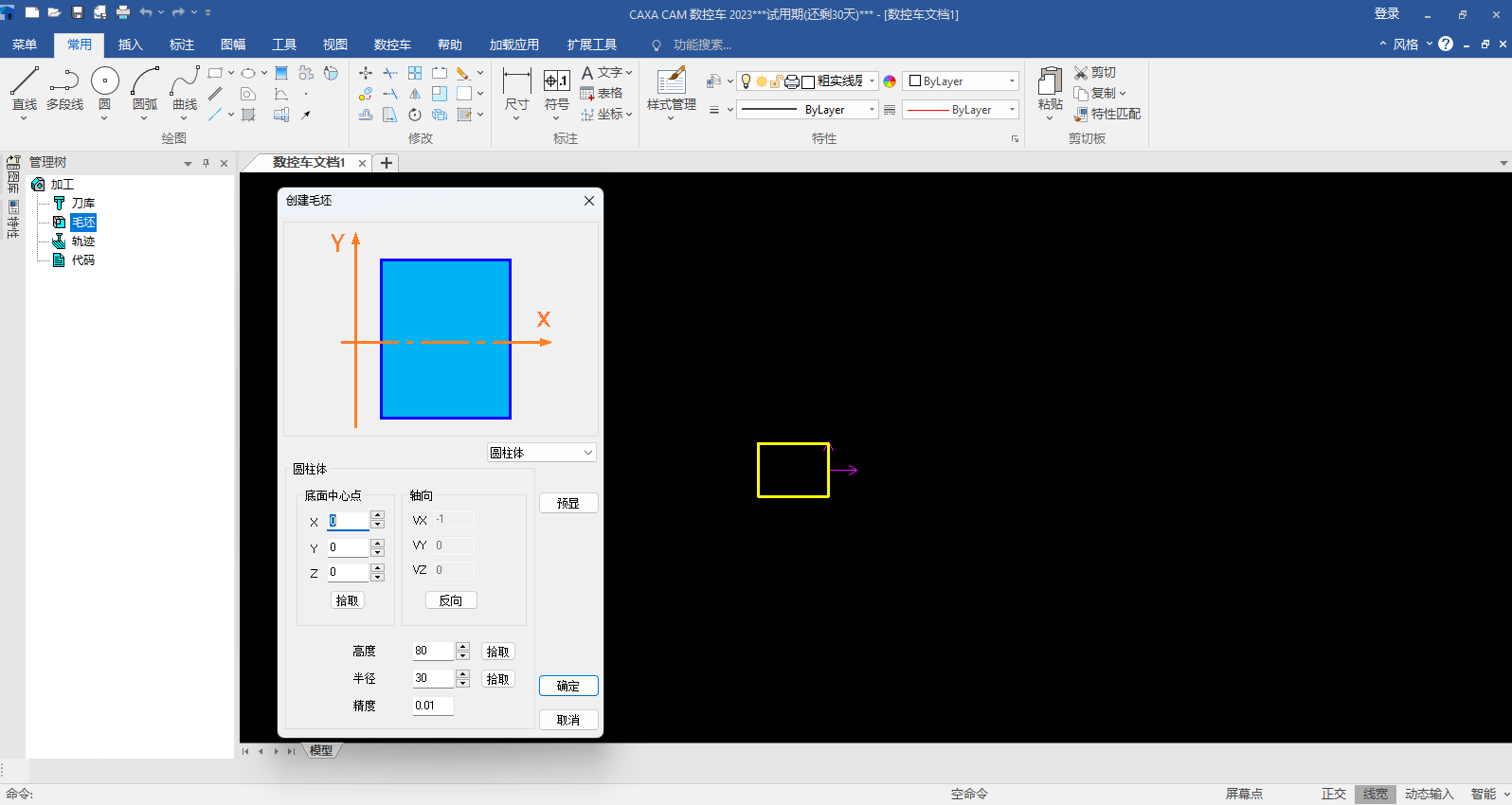Insert a table with 表格
This screenshot has height=805, width=1512.
click(602, 94)
